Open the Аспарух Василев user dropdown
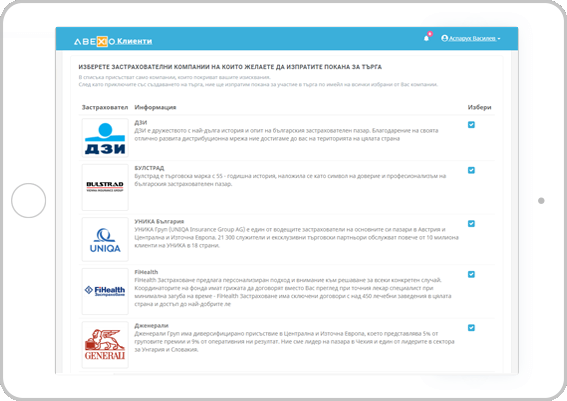The image size is (567, 401). [471, 38]
